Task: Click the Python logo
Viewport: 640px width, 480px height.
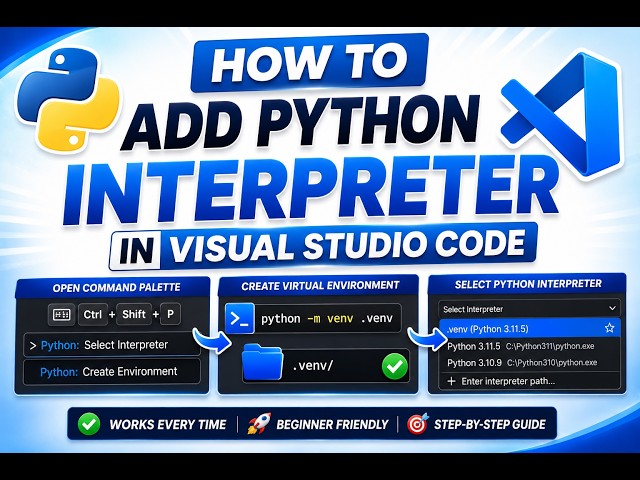Action: tap(69, 100)
